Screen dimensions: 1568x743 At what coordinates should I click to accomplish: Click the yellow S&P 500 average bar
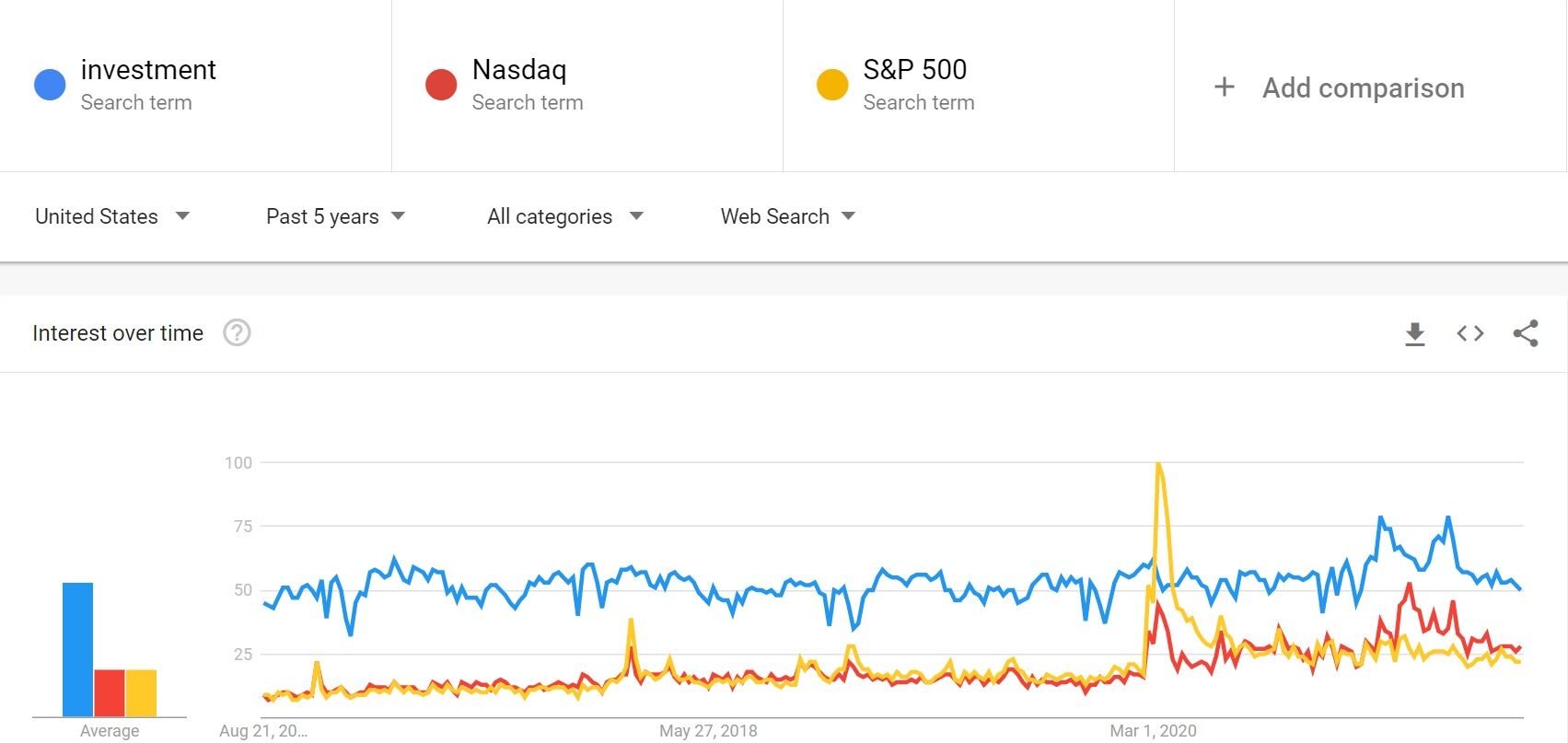(141, 692)
